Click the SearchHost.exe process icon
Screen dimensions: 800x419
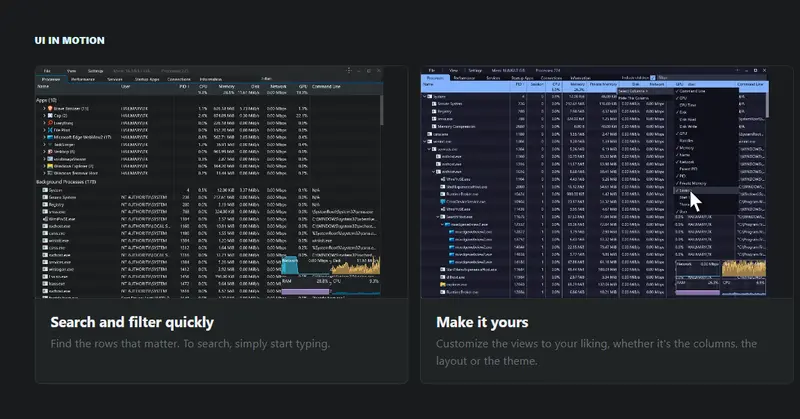click(442, 217)
